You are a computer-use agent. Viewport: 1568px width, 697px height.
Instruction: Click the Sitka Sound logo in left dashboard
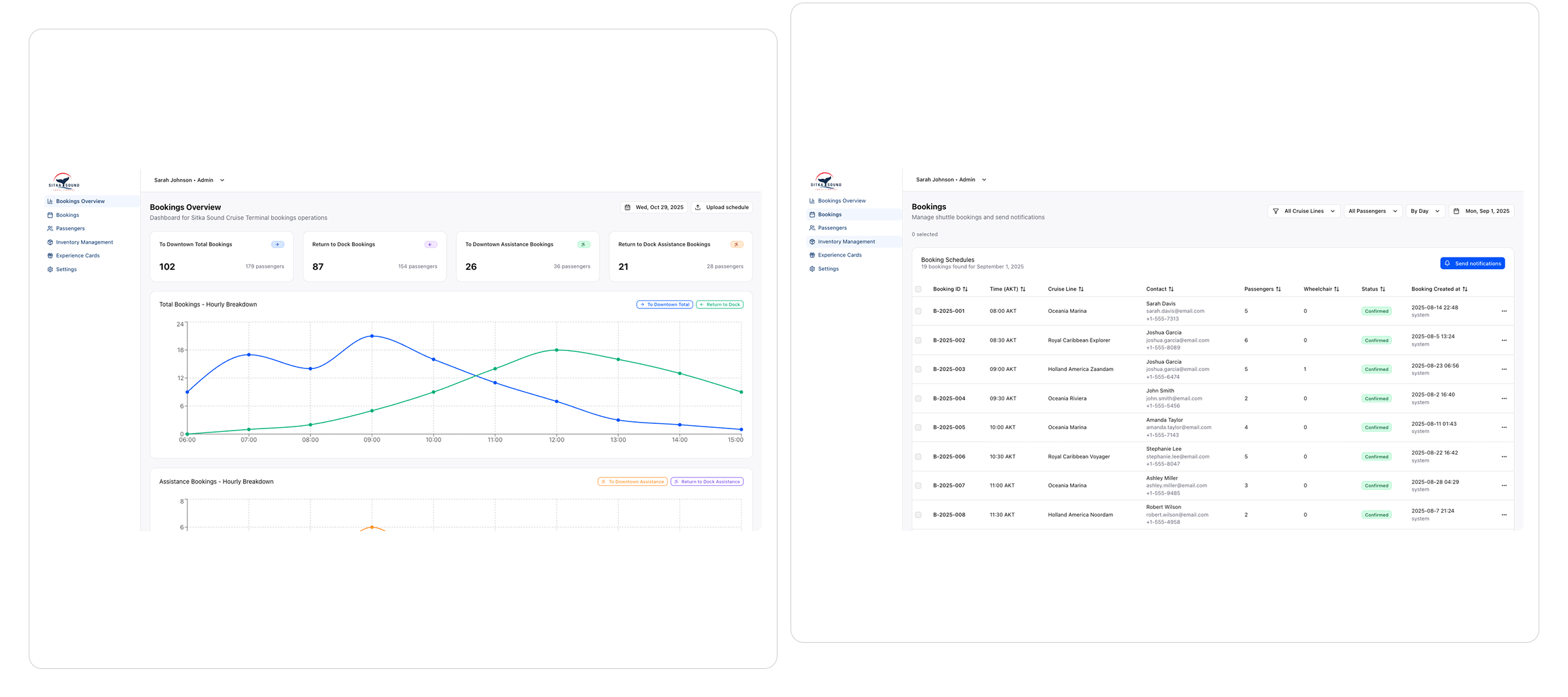[x=64, y=181]
